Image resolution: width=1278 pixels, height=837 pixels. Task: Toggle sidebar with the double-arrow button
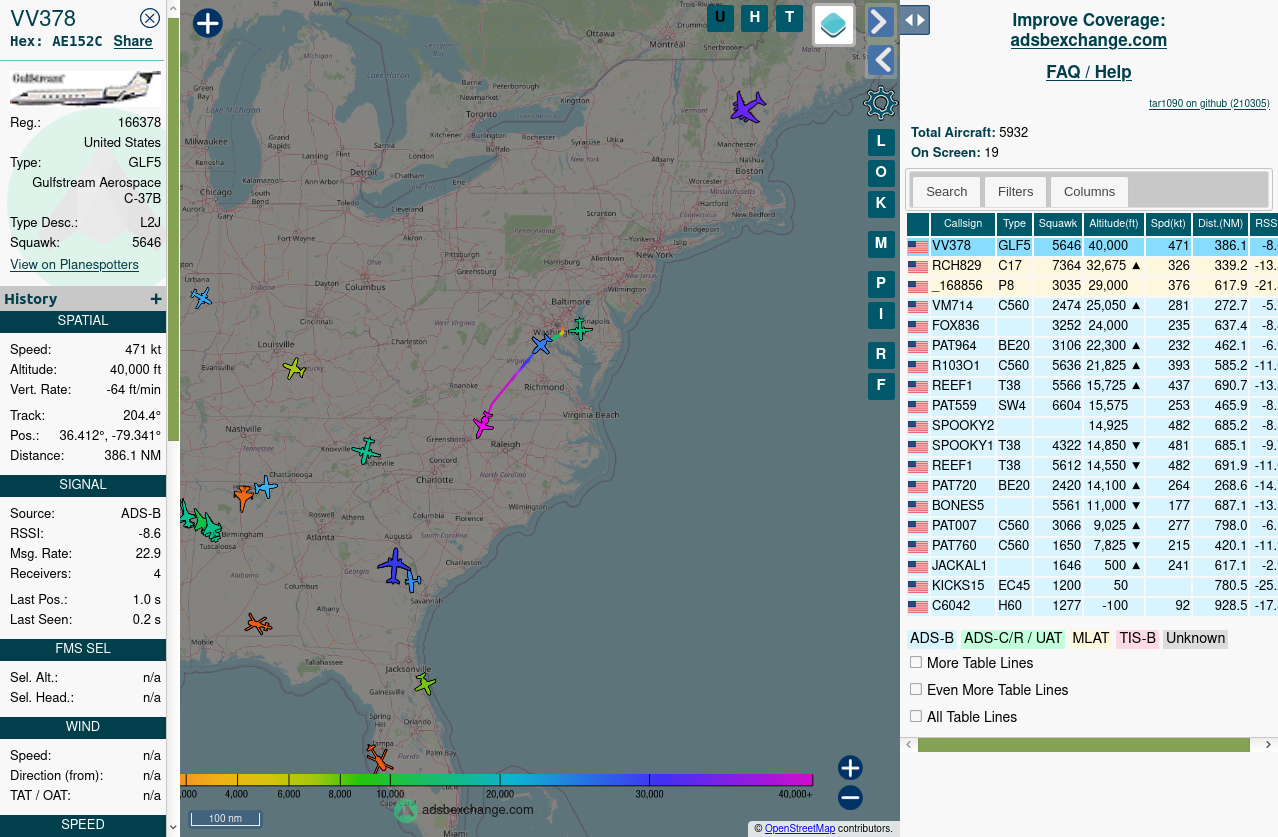[x=914, y=20]
